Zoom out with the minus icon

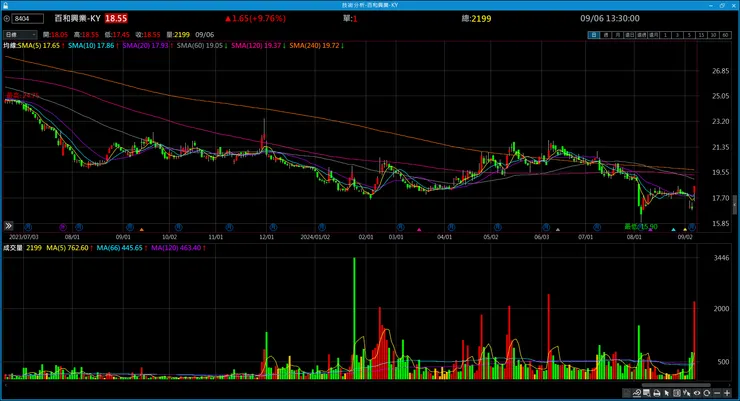point(717,393)
